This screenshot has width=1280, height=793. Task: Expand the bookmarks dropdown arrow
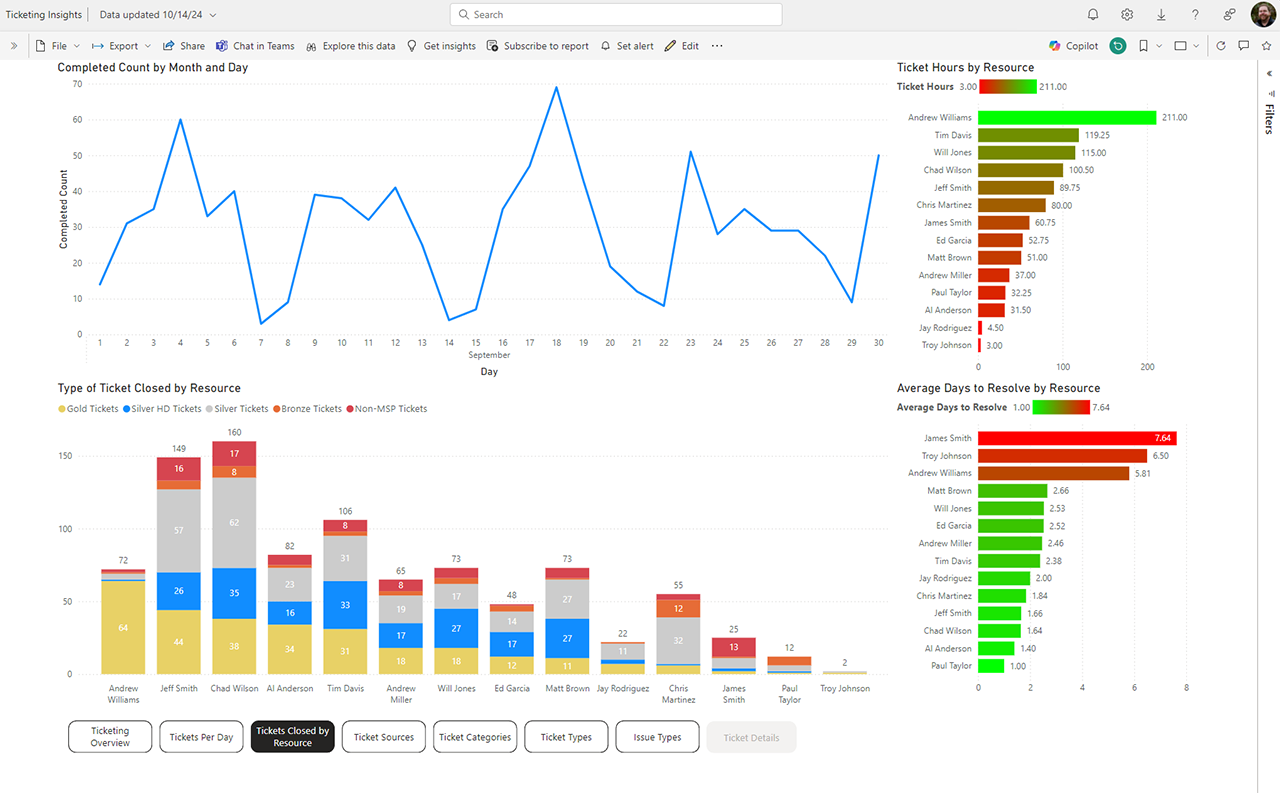tap(1158, 46)
